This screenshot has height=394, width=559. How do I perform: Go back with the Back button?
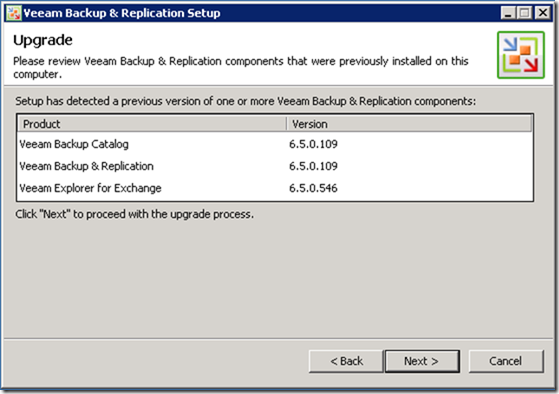pos(346,361)
